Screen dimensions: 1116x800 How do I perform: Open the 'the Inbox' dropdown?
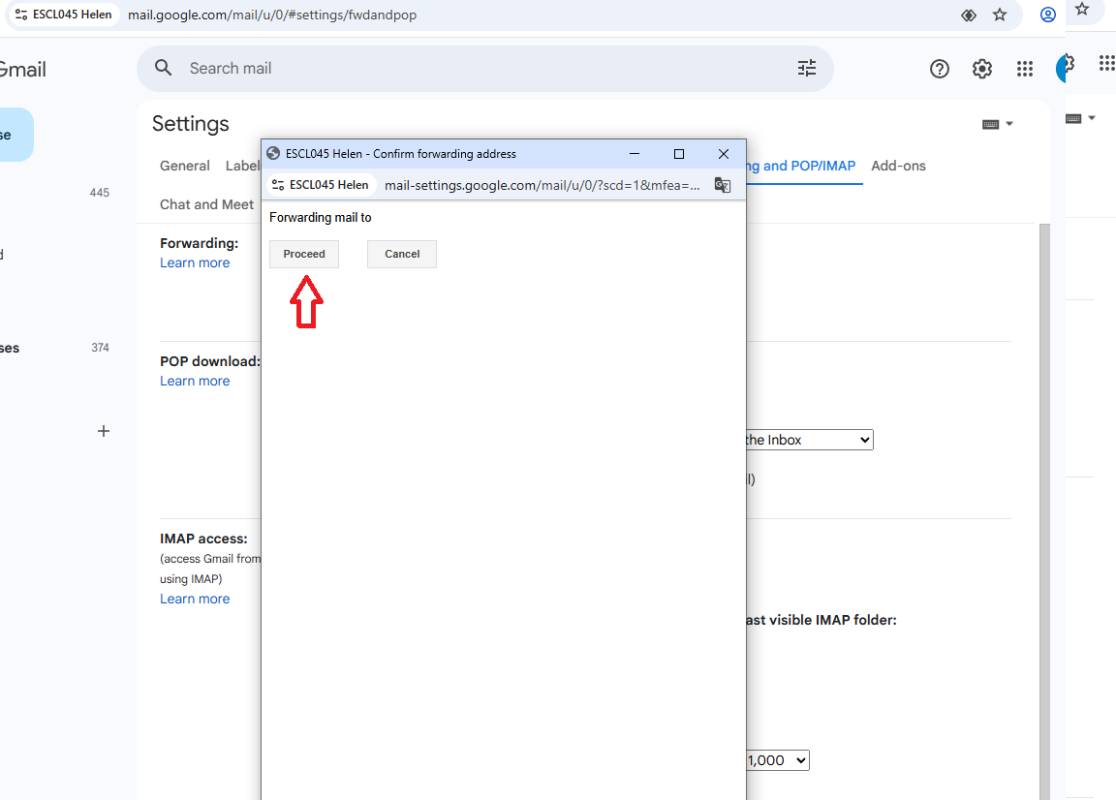[808, 440]
